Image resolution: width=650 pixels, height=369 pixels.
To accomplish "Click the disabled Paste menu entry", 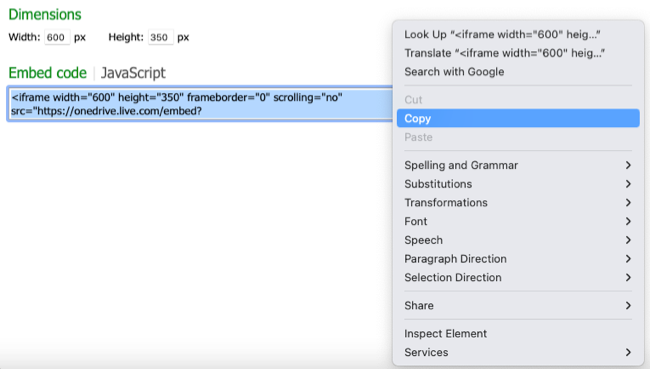I will pyautogui.click(x=518, y=137).
